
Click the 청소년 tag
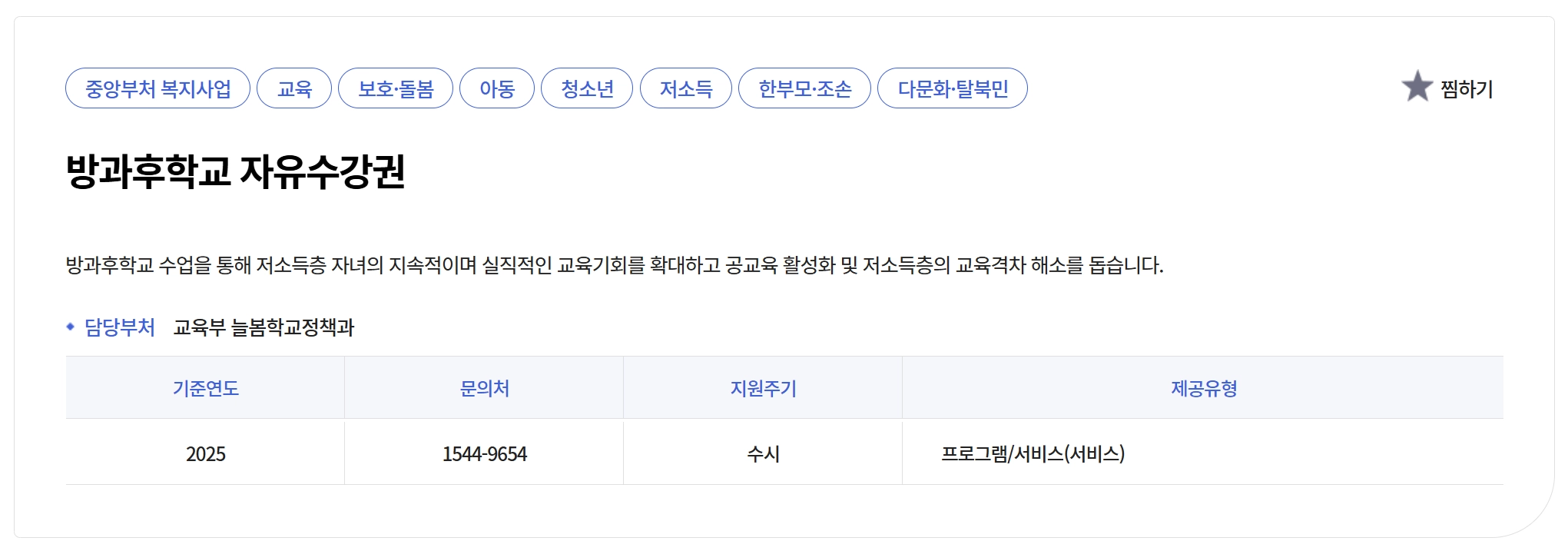point(587,88)
